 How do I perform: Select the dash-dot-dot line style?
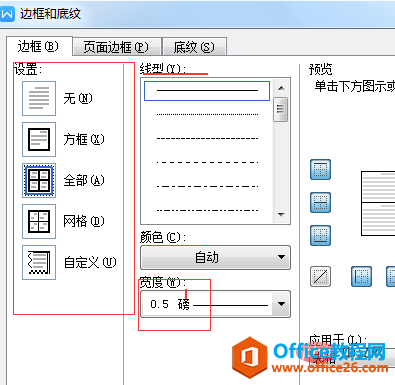(207, 210)
